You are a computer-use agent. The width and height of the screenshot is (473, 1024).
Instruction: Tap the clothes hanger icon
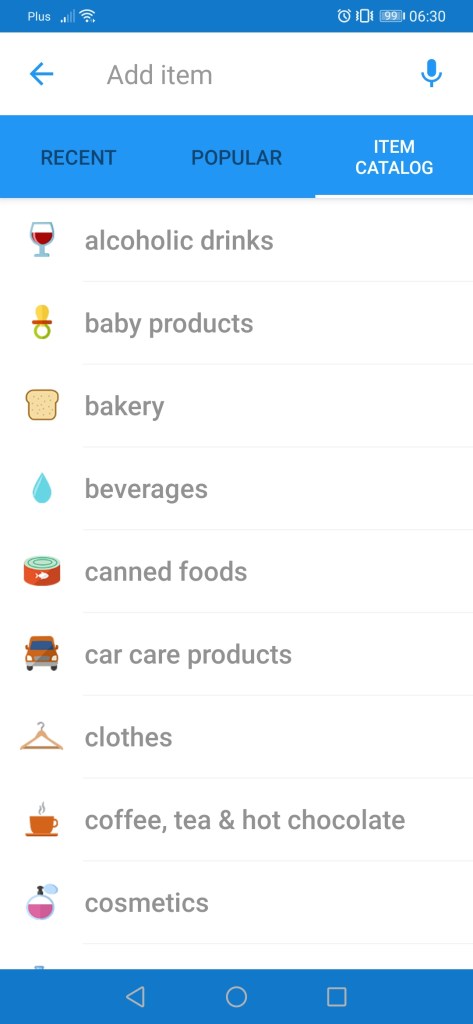[x=42, y=736]
